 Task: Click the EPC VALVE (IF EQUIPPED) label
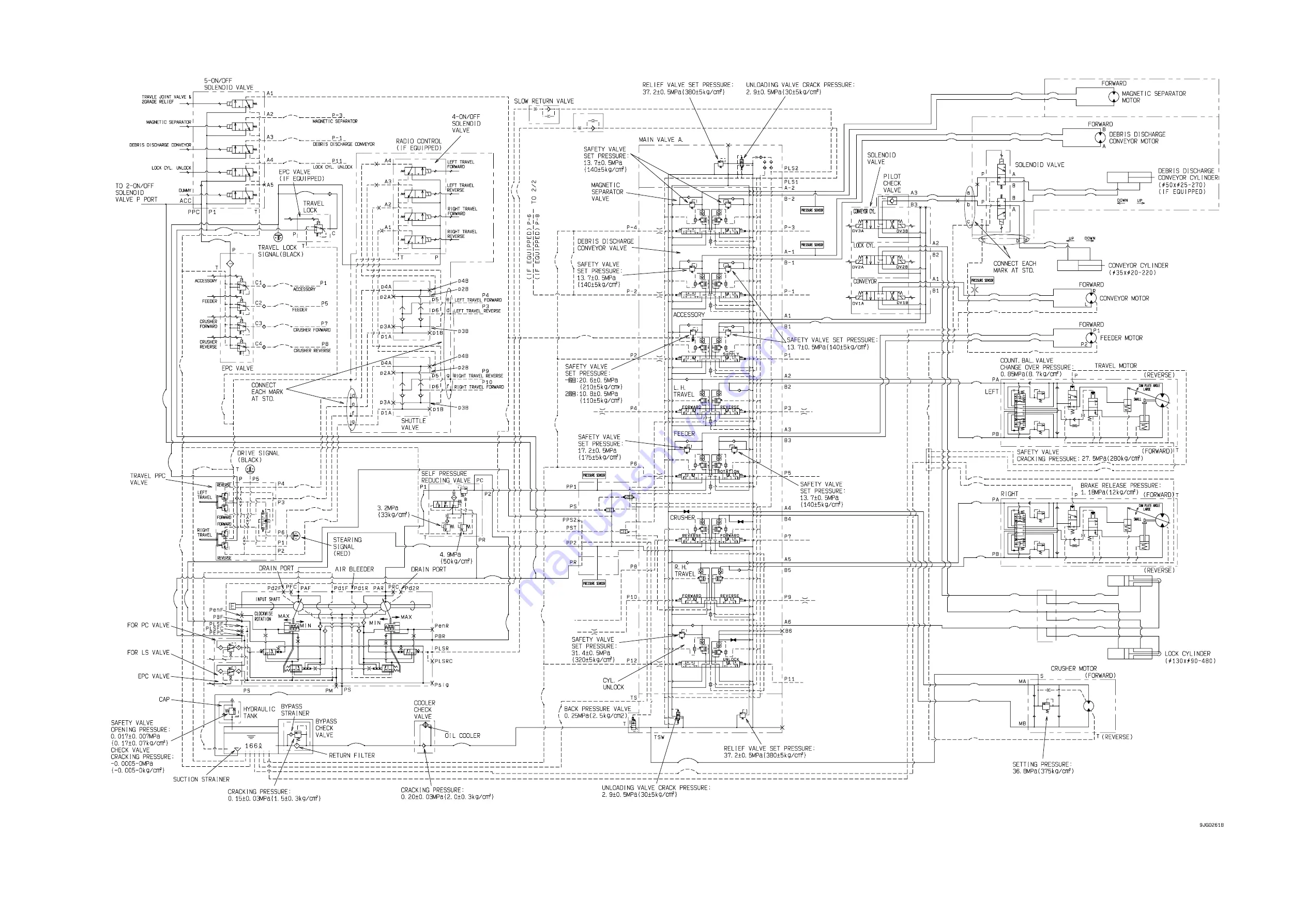click(x=301, y=175)
